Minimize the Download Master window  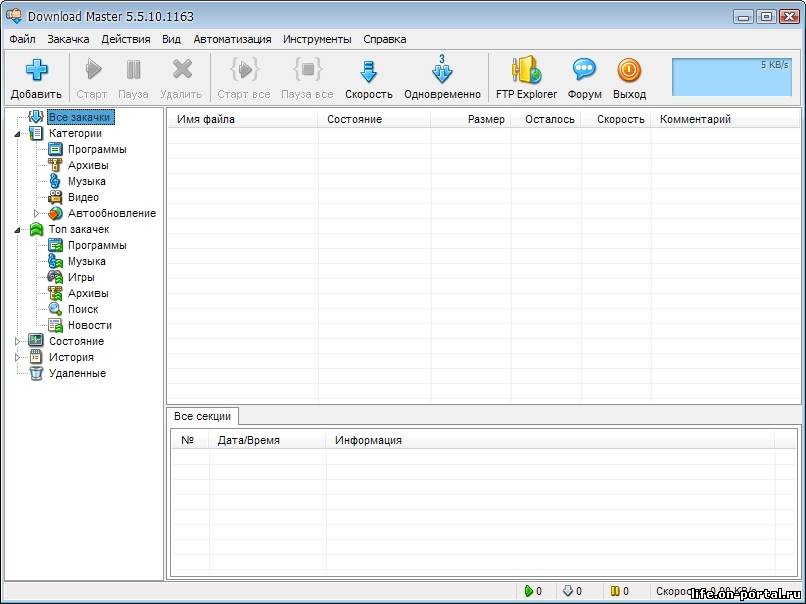pyautogui.click(x=743, y=16)
